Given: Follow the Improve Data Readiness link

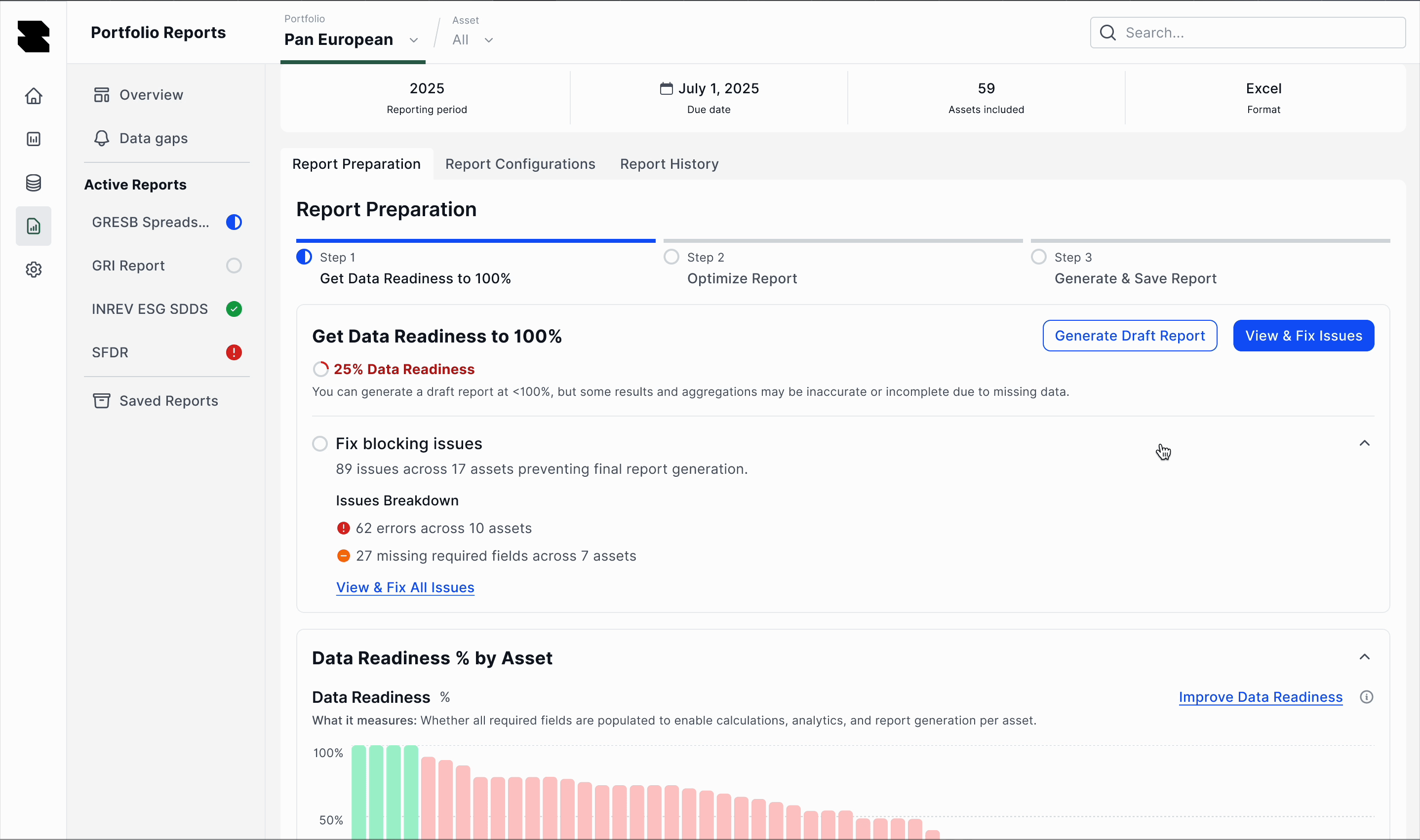Looking at the screenshot, I should click(x=1261, y=697).
